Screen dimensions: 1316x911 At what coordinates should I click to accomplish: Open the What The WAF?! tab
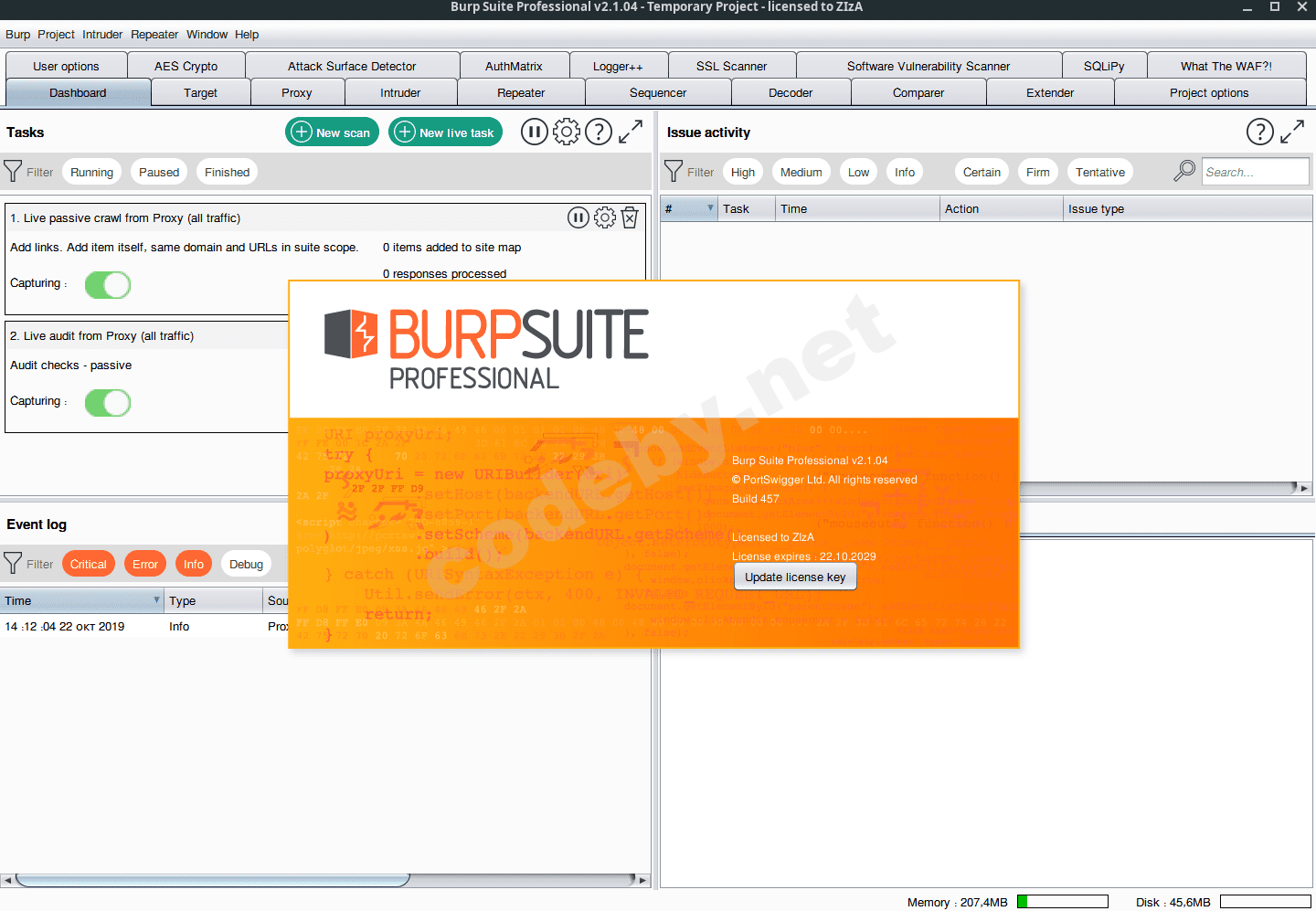point(1226,66)
